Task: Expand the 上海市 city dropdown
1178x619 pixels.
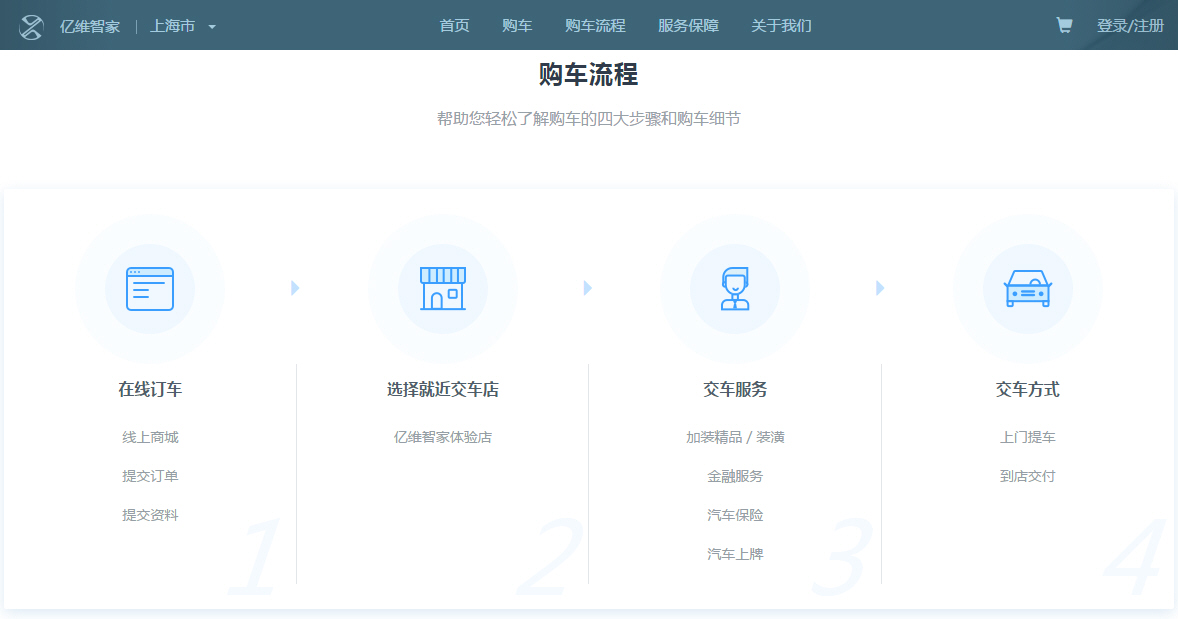Action: click(x=183, y=26)
